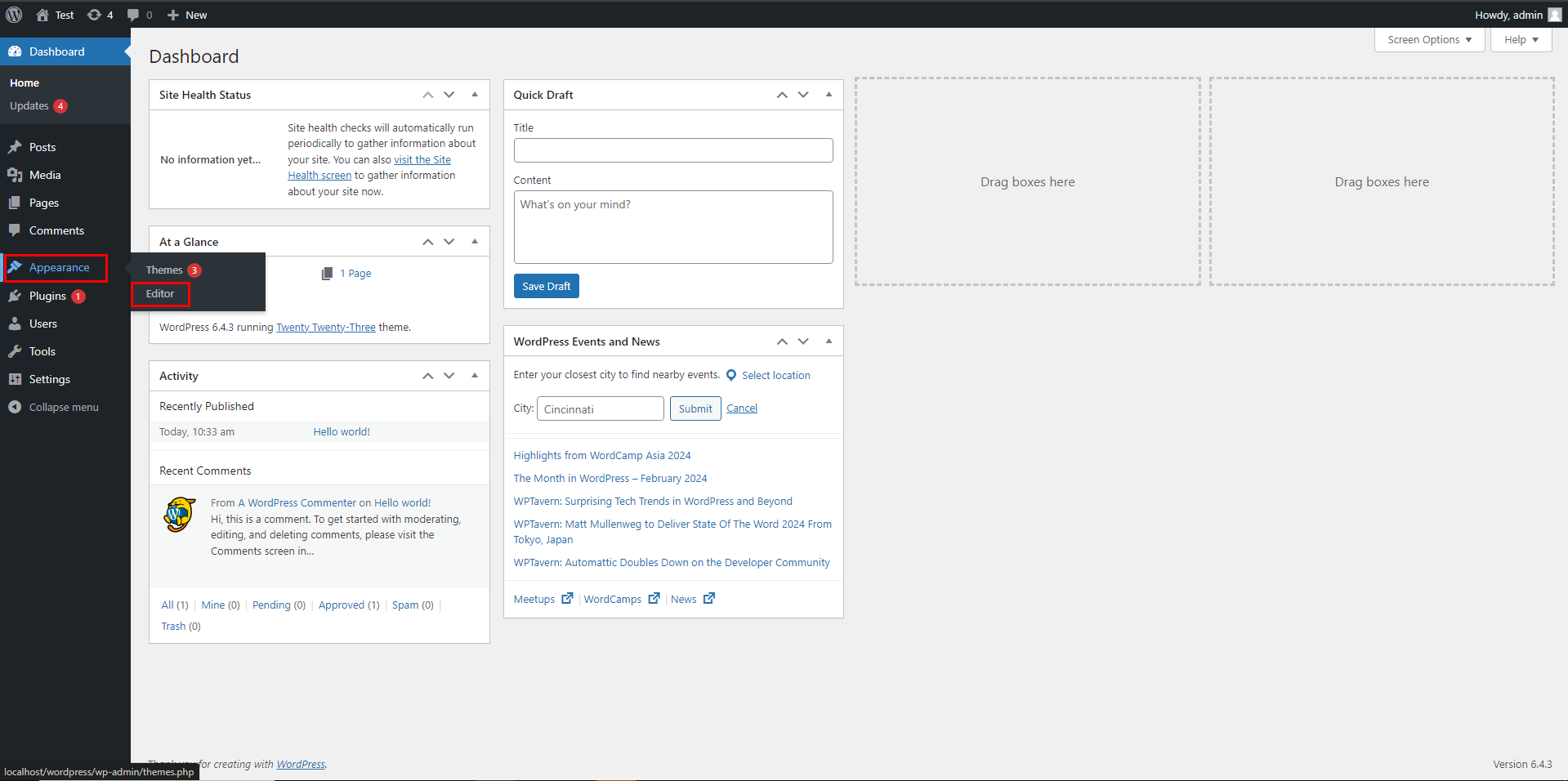Click the Users person icon
This screenshot has width=1568, height=781.
15,324
